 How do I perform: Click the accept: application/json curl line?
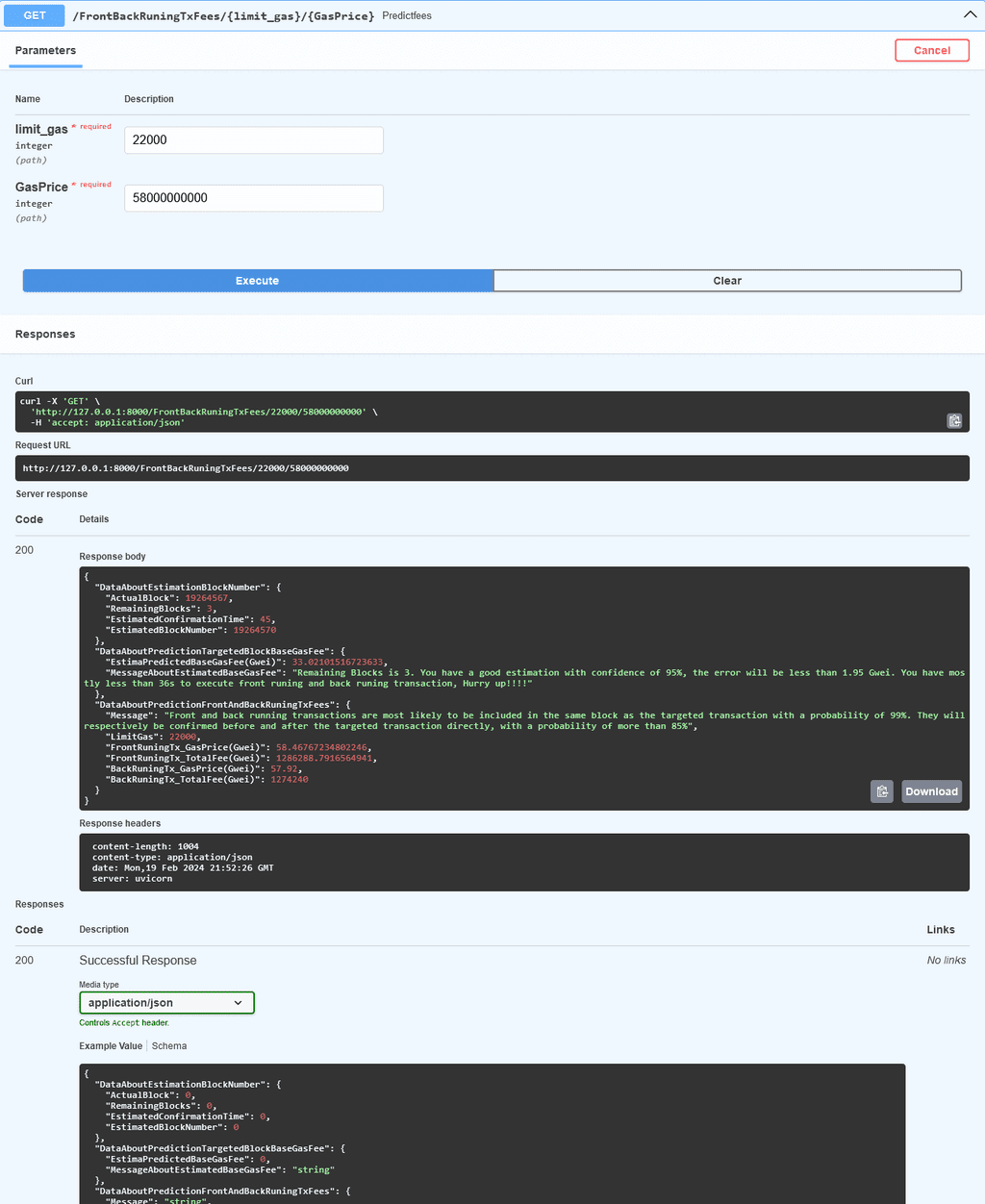point(108,422)
